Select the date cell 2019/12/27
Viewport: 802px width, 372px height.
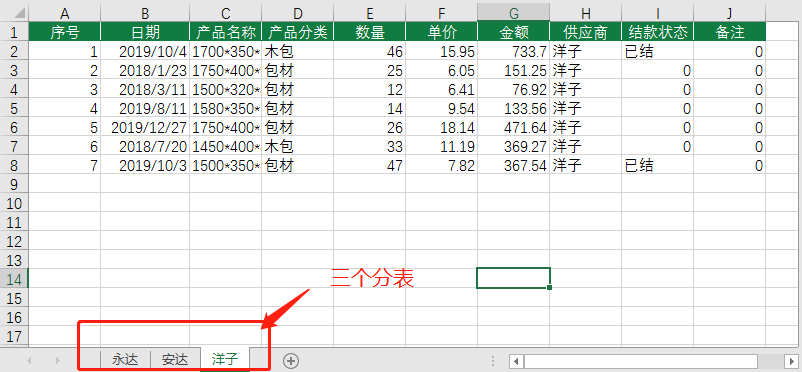point(145,127)
